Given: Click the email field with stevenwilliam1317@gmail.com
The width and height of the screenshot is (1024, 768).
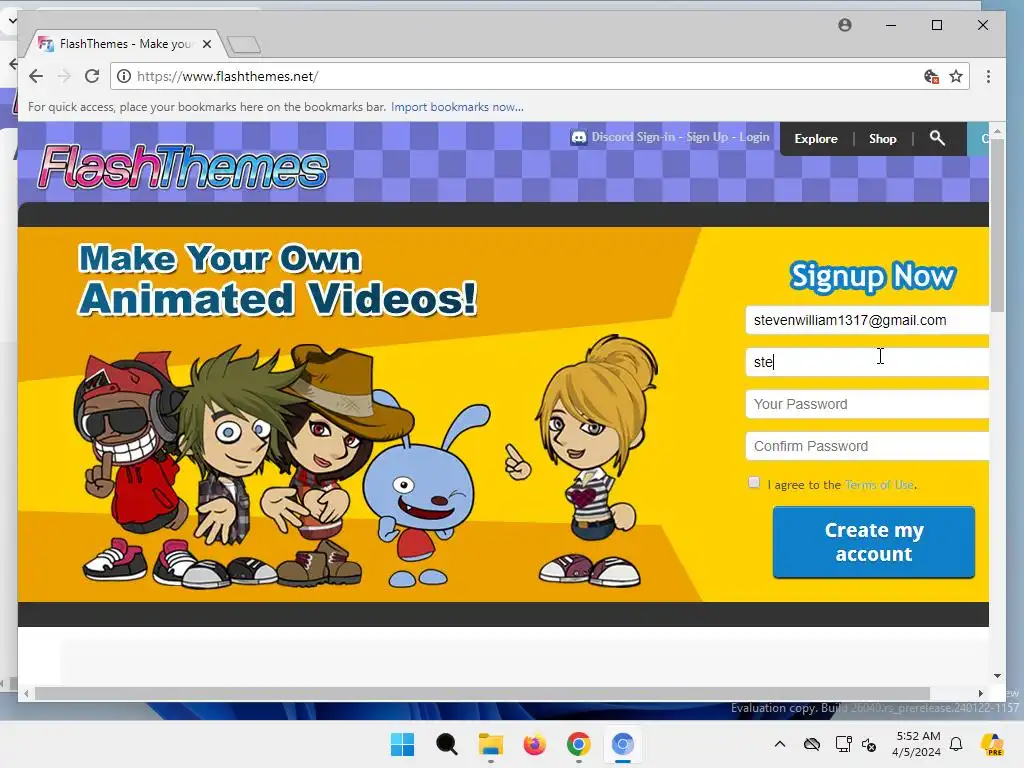Looking at the screenshot, I should click(x=867, y=320).
